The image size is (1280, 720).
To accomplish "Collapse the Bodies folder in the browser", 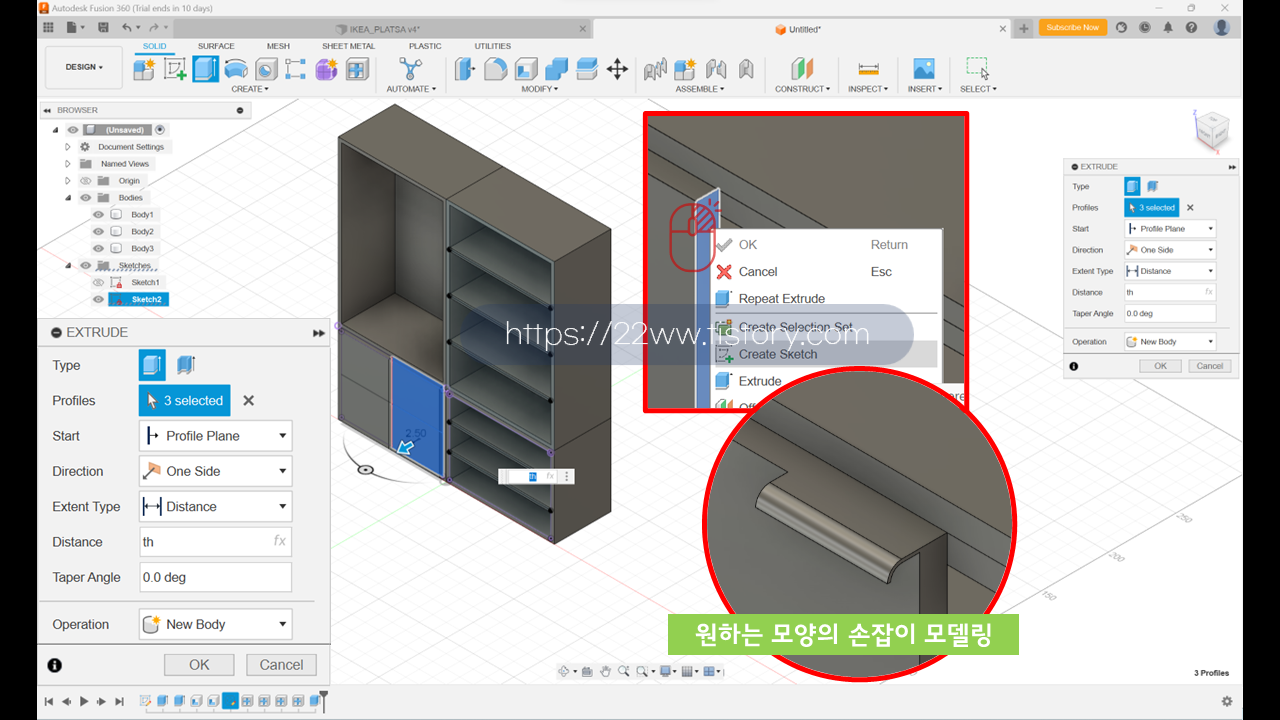I will point(68,198).
